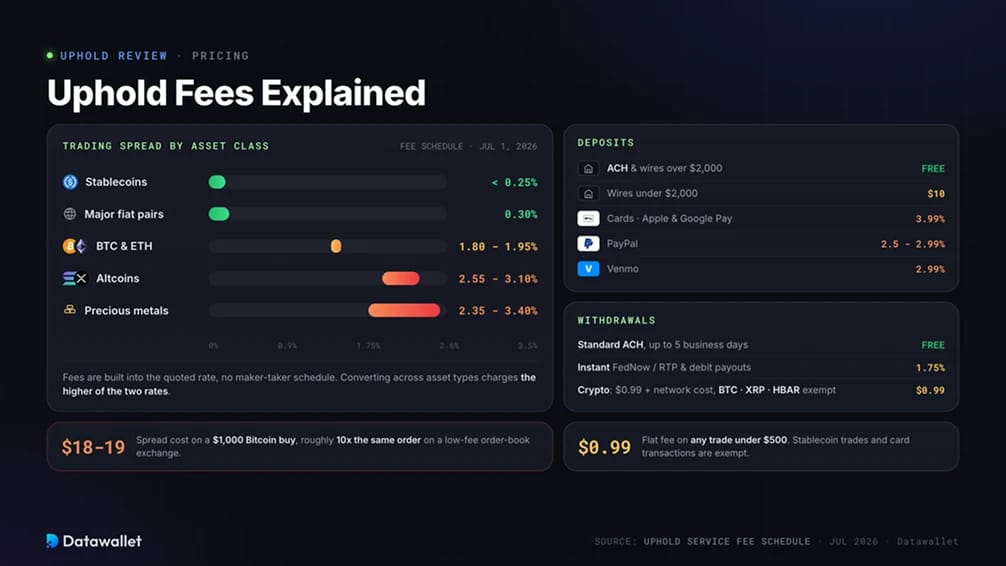Click the blue Venmo V icon
1006x566 pixels.
588,268
